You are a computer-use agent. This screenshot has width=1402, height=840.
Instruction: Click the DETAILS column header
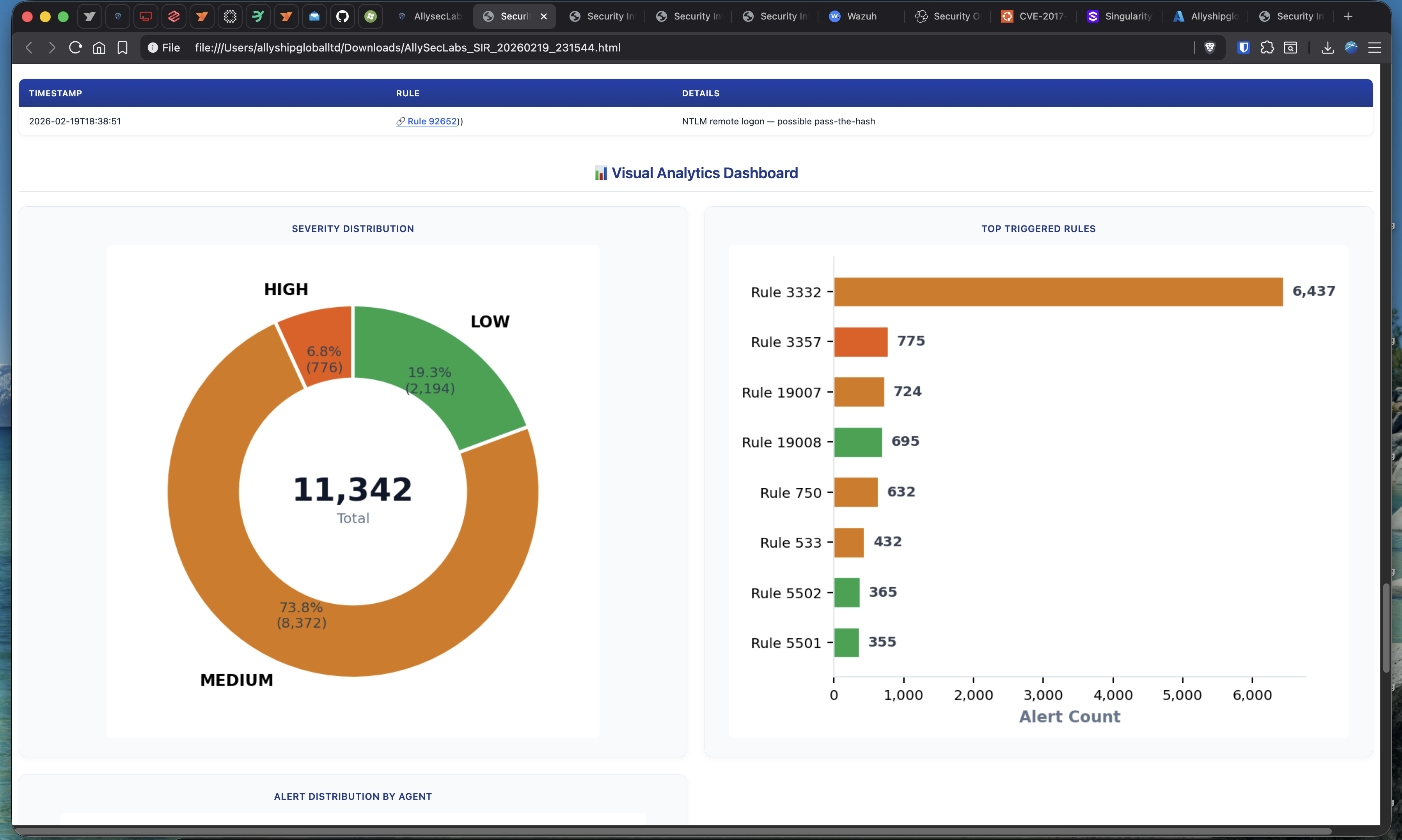click(x=701, y=93)
